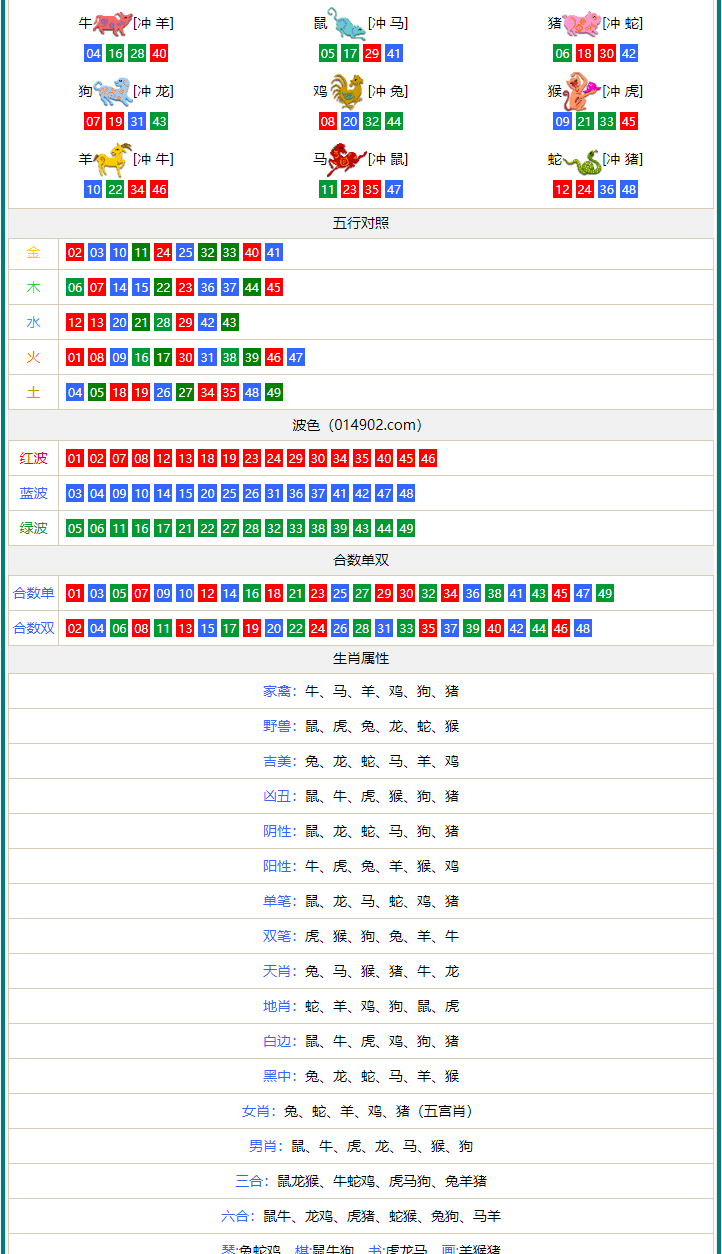Select green number 49 in the 土 row
This screenshot has height=1254, width=722.
click(273, 392)
